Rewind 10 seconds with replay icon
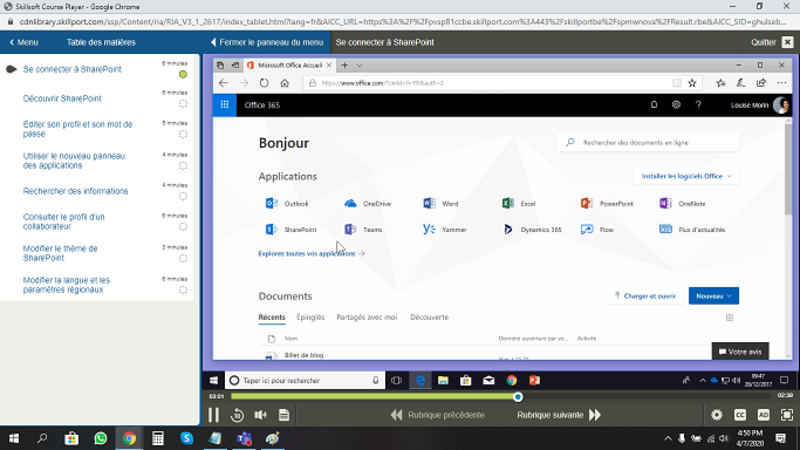 (x=237, y=415)
